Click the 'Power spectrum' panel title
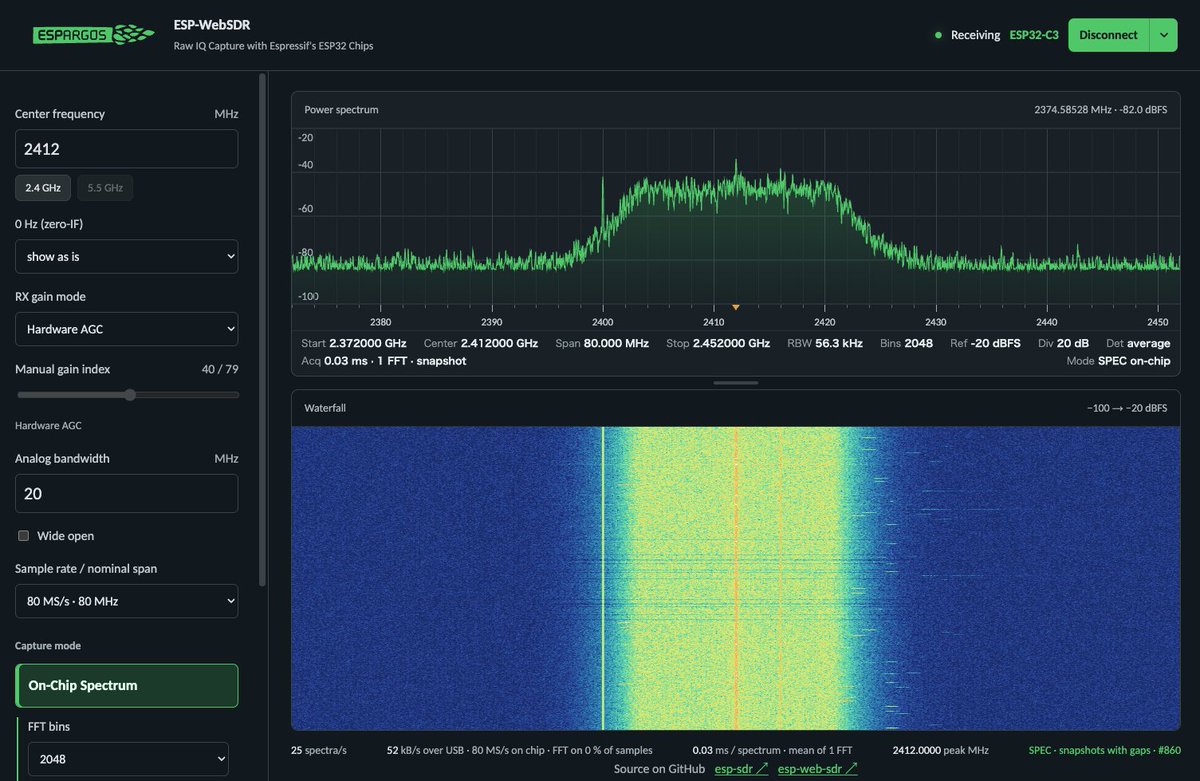The width and height of the screenshot is (1200, 781). pyautogui.click(x=341, y=110)
